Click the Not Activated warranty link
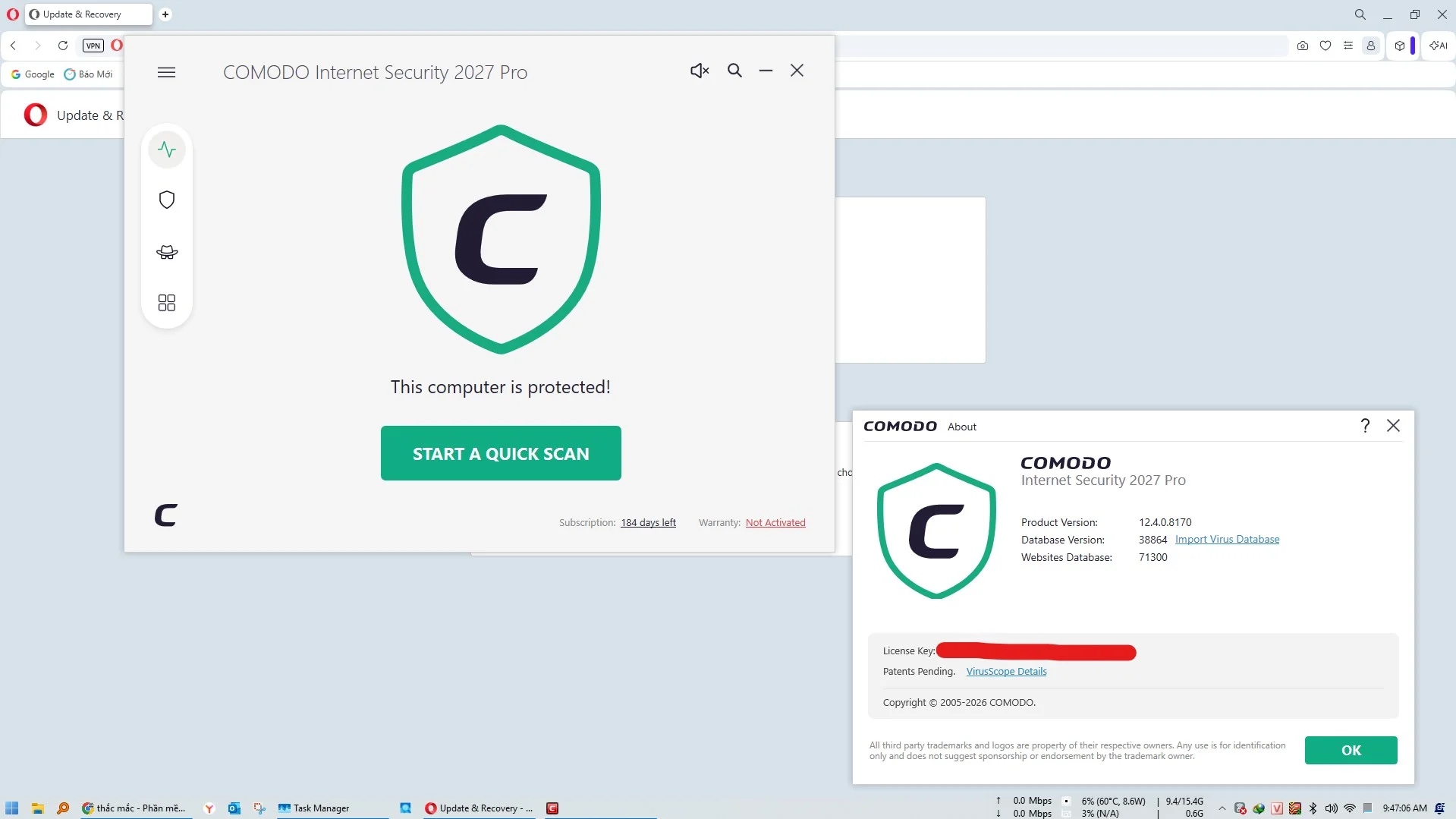This screenshot has width=1456, height=819. 775,522
